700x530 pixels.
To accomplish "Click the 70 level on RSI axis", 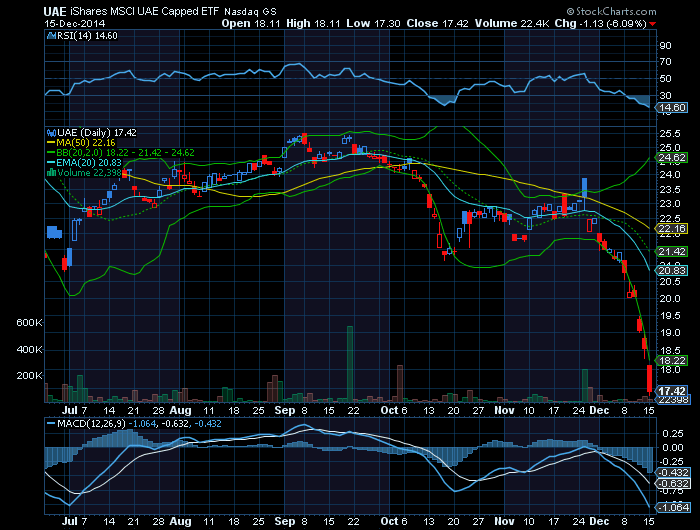I will click(x=665, y=62).
